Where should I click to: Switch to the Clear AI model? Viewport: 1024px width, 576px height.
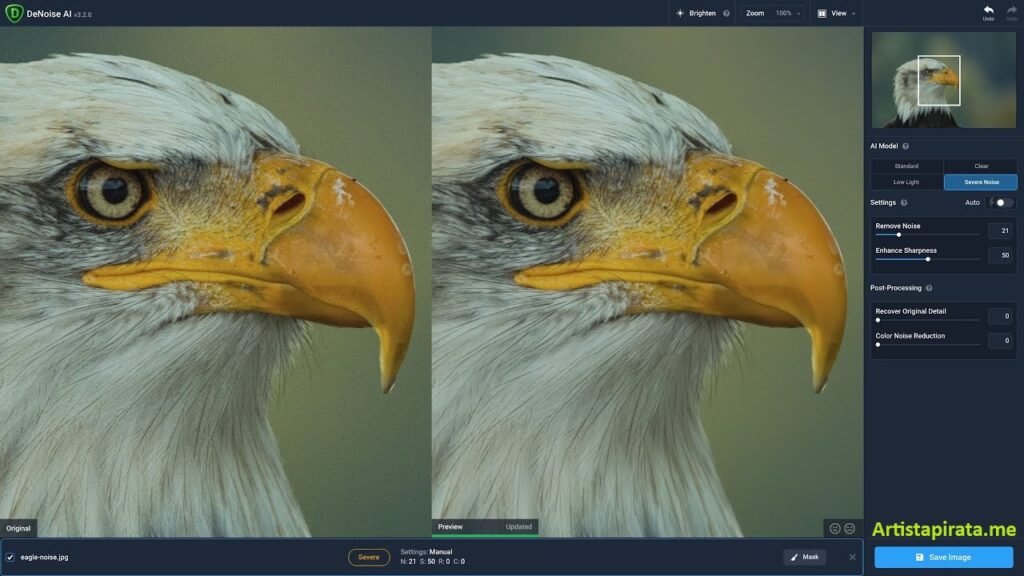[981, 166]
